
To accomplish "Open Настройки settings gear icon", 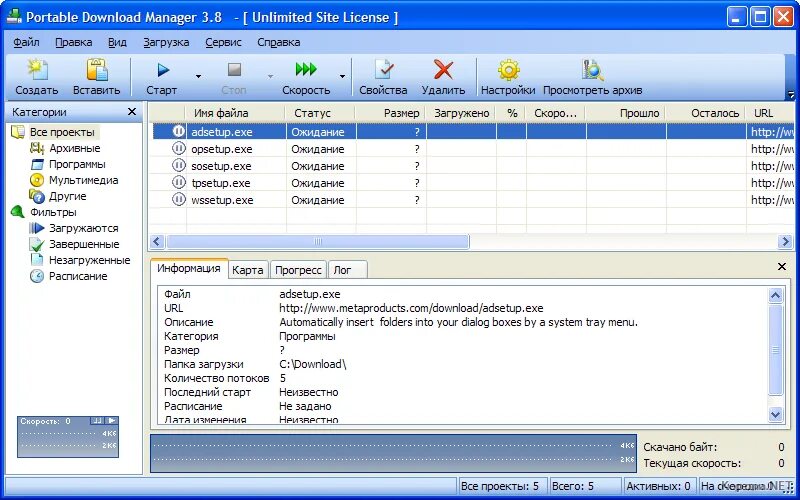I will click(x=508, y=70).
